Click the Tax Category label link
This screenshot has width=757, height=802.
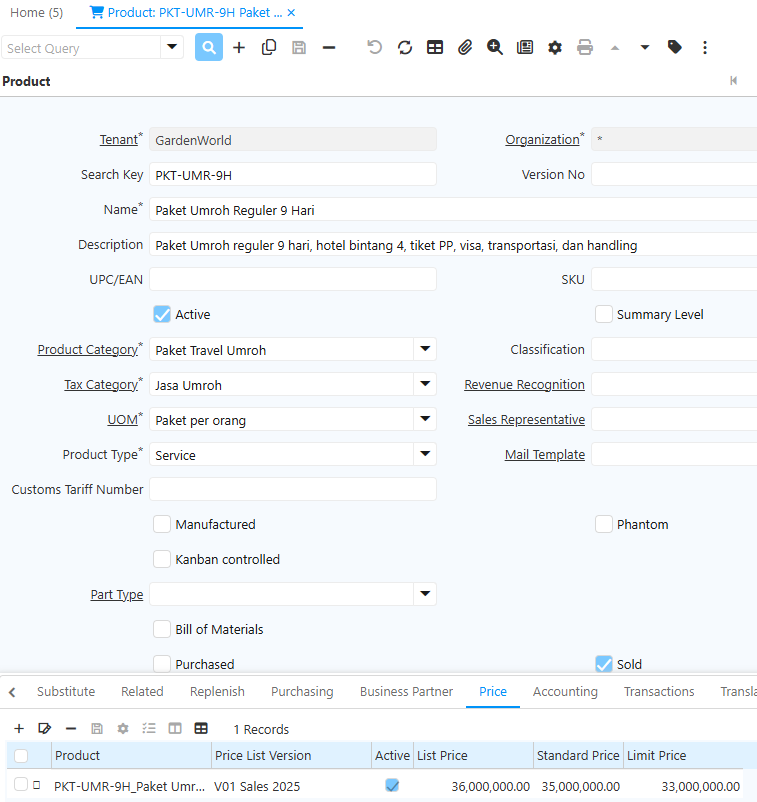pyautogui.click(x=100, y=385)
